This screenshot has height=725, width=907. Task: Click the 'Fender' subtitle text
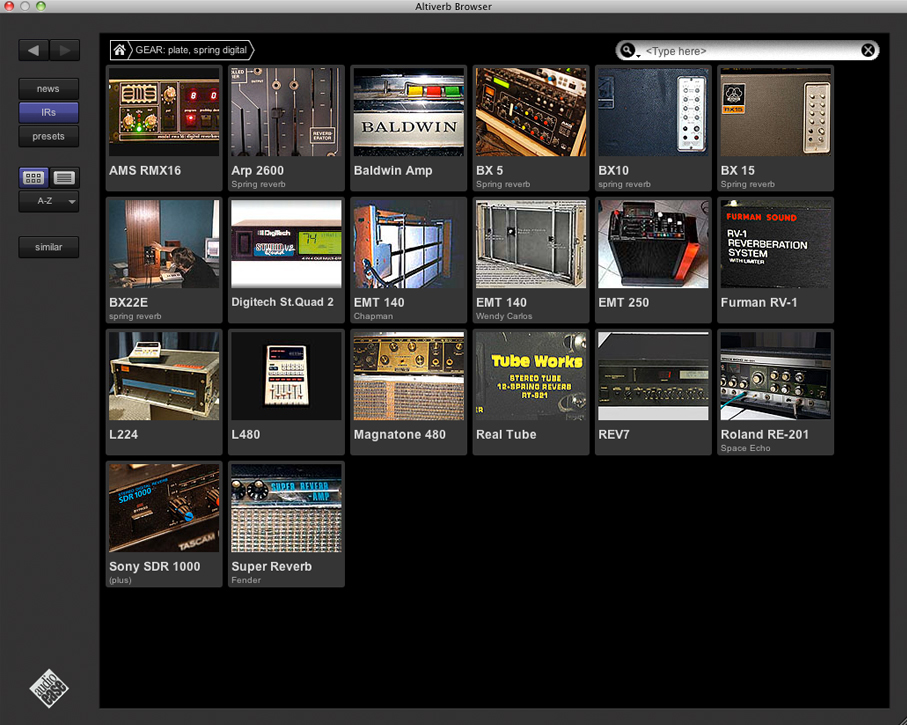246,580
